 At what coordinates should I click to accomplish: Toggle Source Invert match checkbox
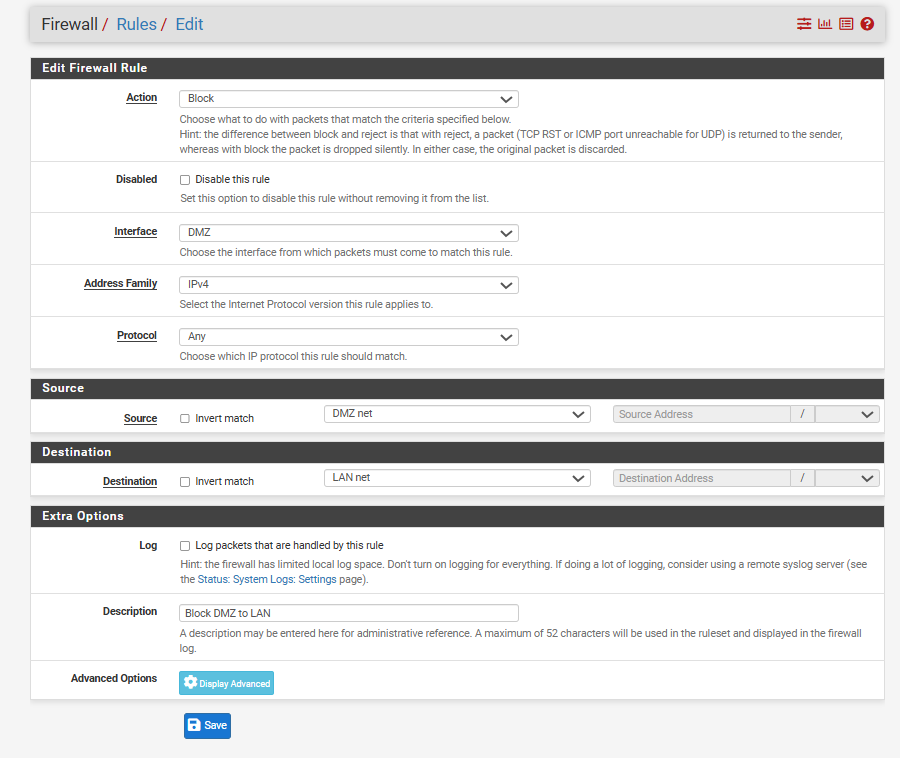(x=185, y=419)
